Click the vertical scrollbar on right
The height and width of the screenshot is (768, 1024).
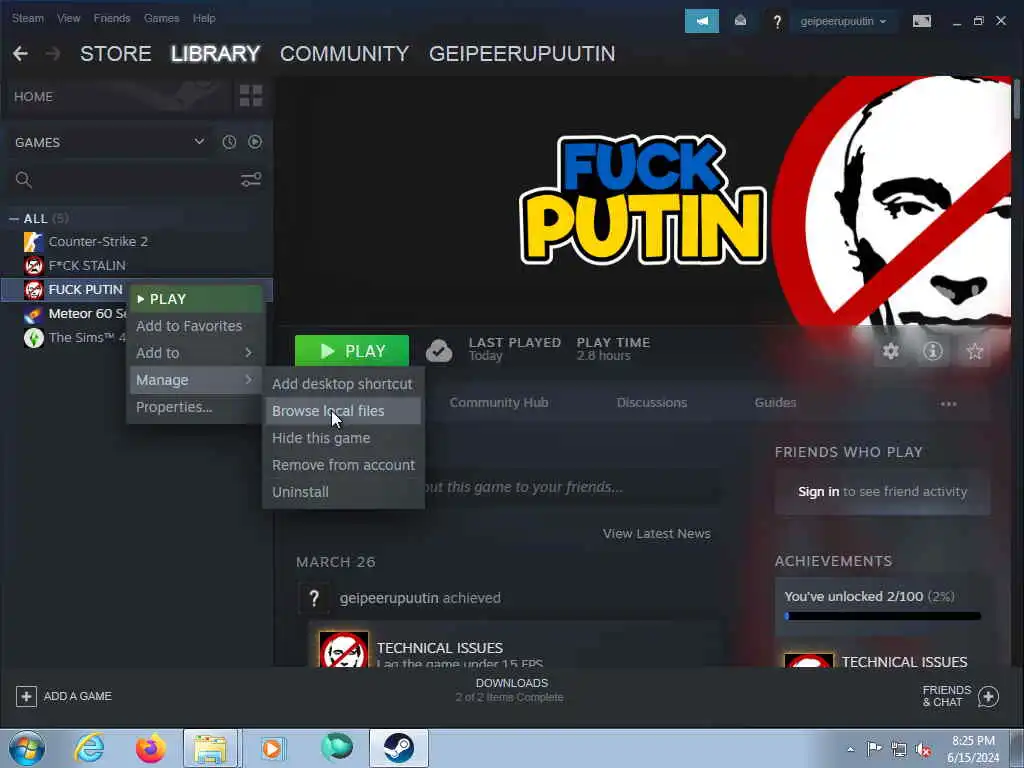tap(1016, 98)
